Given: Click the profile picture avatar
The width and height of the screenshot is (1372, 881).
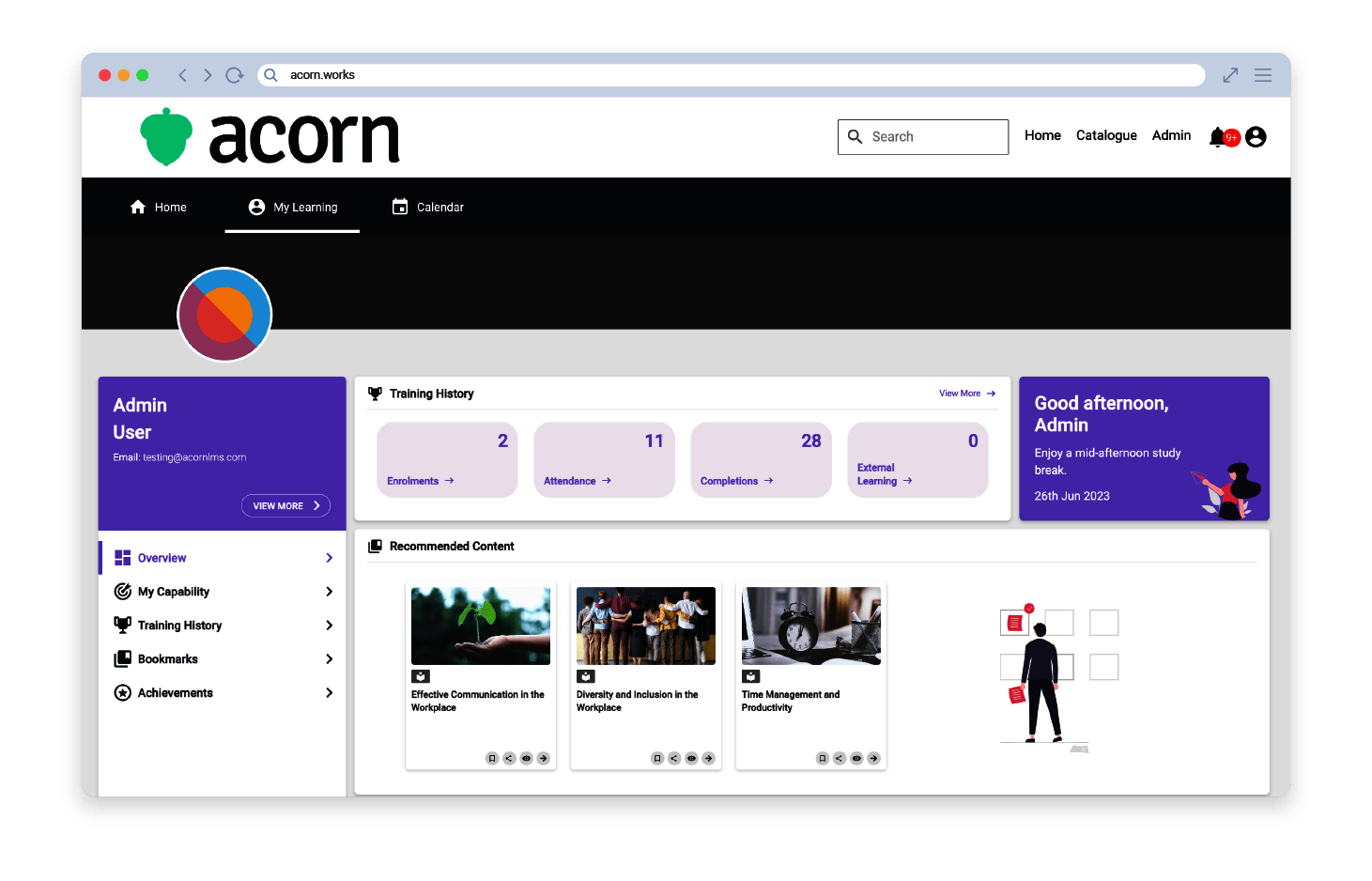Looking at the screenshot, I should 224,315.
